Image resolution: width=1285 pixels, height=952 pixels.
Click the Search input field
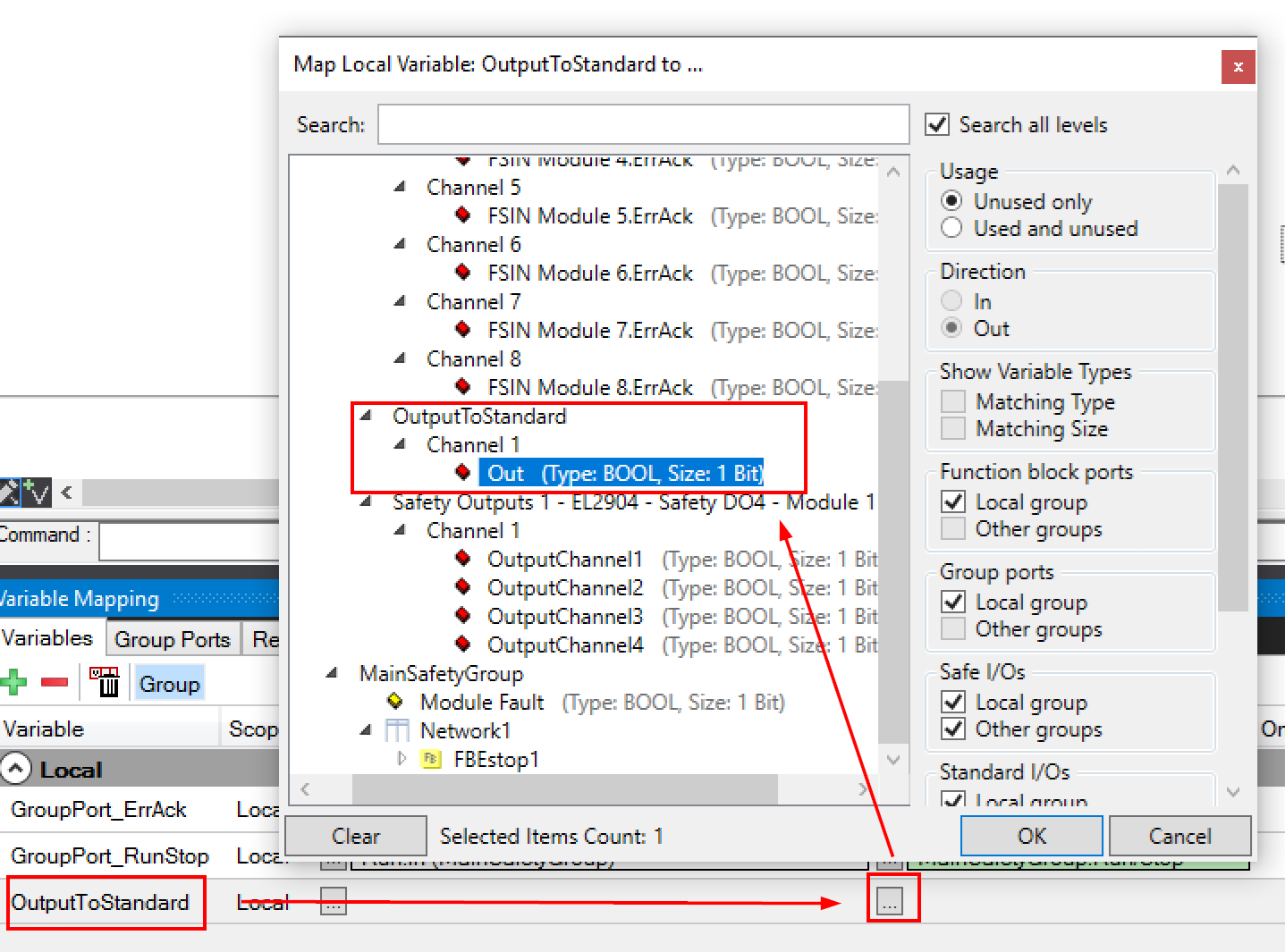tap(644, 124)
